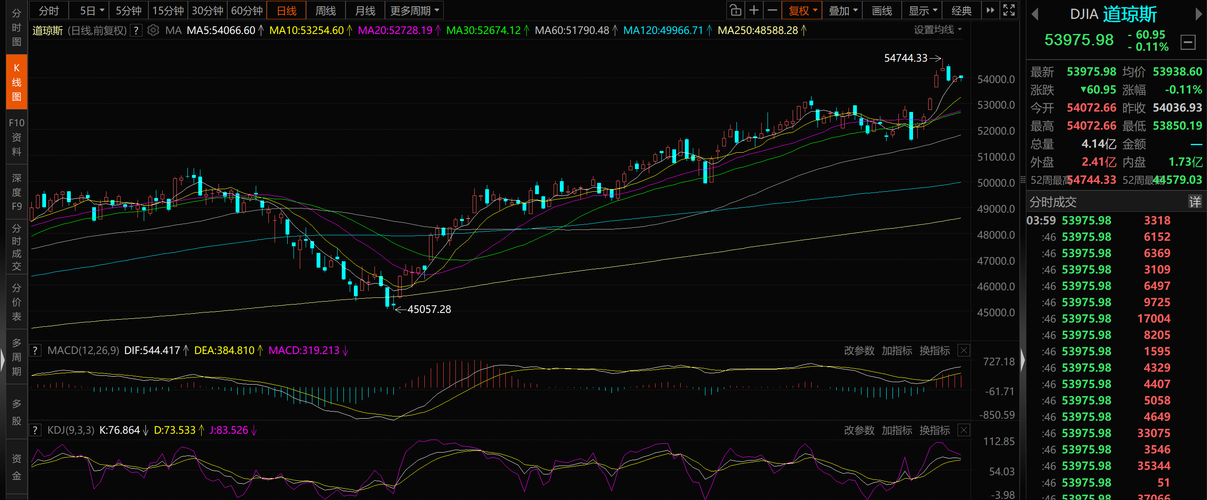Click the minus box icon beside price change
Viewport: 1207px width, 500px height.
pos(1187,42)
